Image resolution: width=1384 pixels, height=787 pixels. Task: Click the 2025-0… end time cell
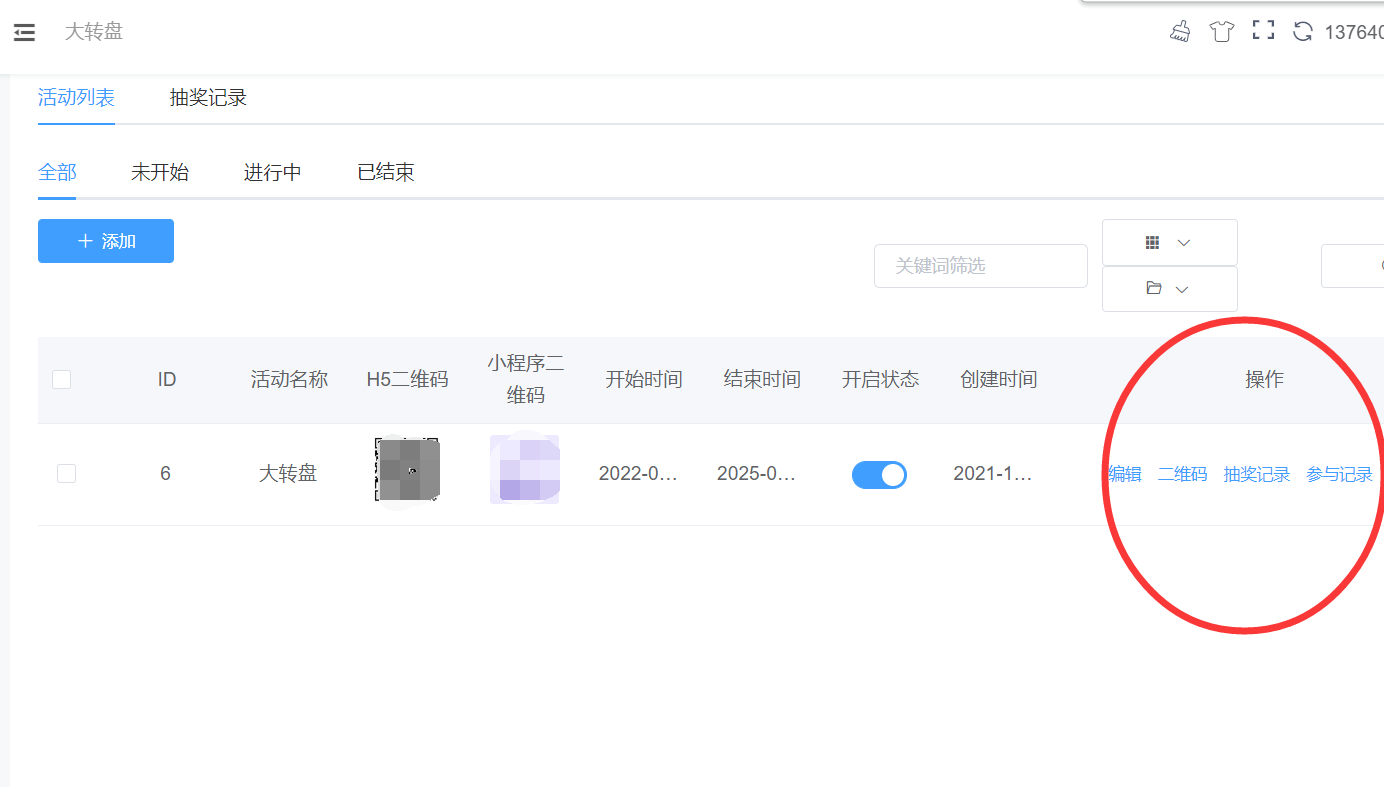coord(757,473)
